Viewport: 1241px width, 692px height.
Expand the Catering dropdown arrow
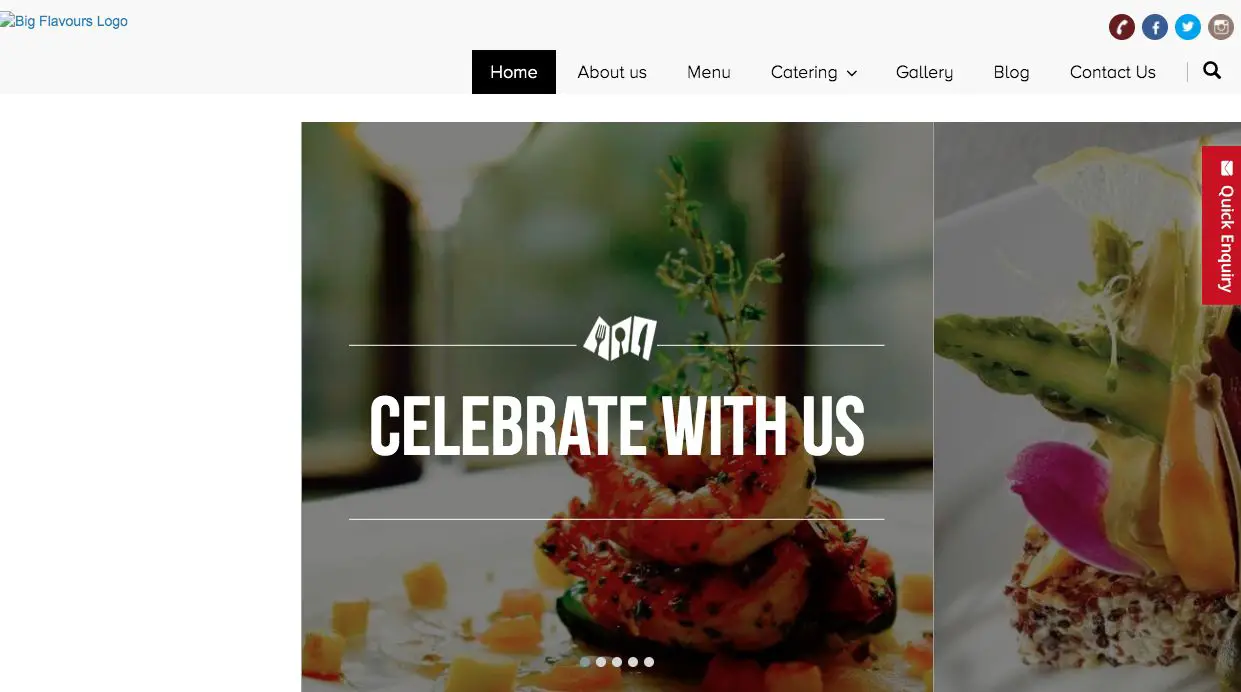pos(852,73)
